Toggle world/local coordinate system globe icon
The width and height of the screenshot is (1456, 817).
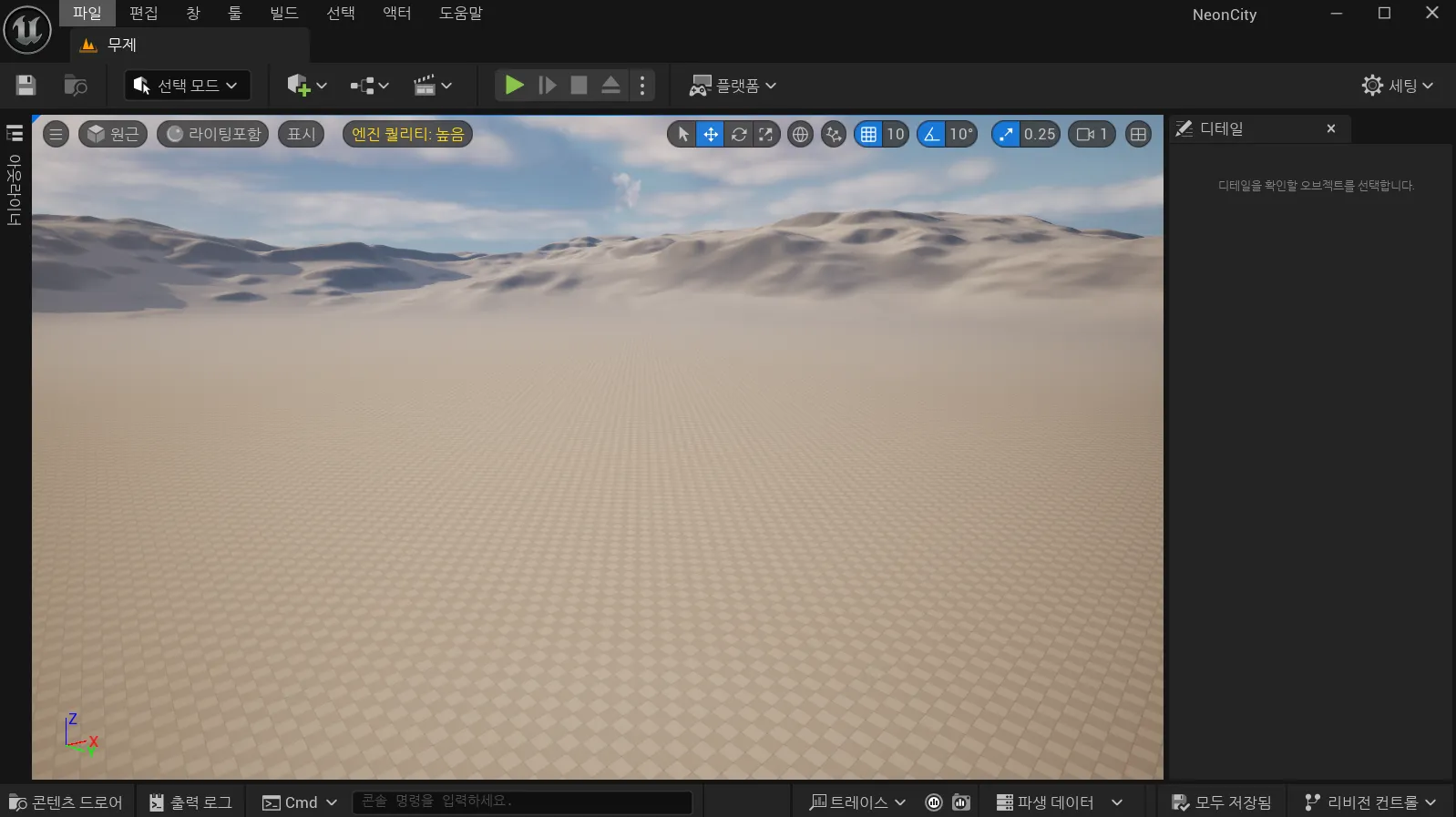(x=800, y=134)
